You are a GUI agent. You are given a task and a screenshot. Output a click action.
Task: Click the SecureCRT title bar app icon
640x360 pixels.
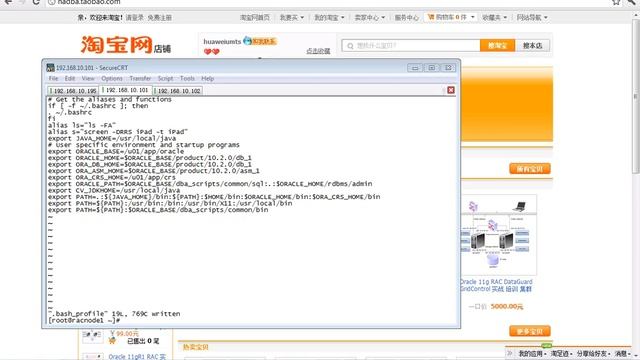pyautogui.click(x=50, y=67)
